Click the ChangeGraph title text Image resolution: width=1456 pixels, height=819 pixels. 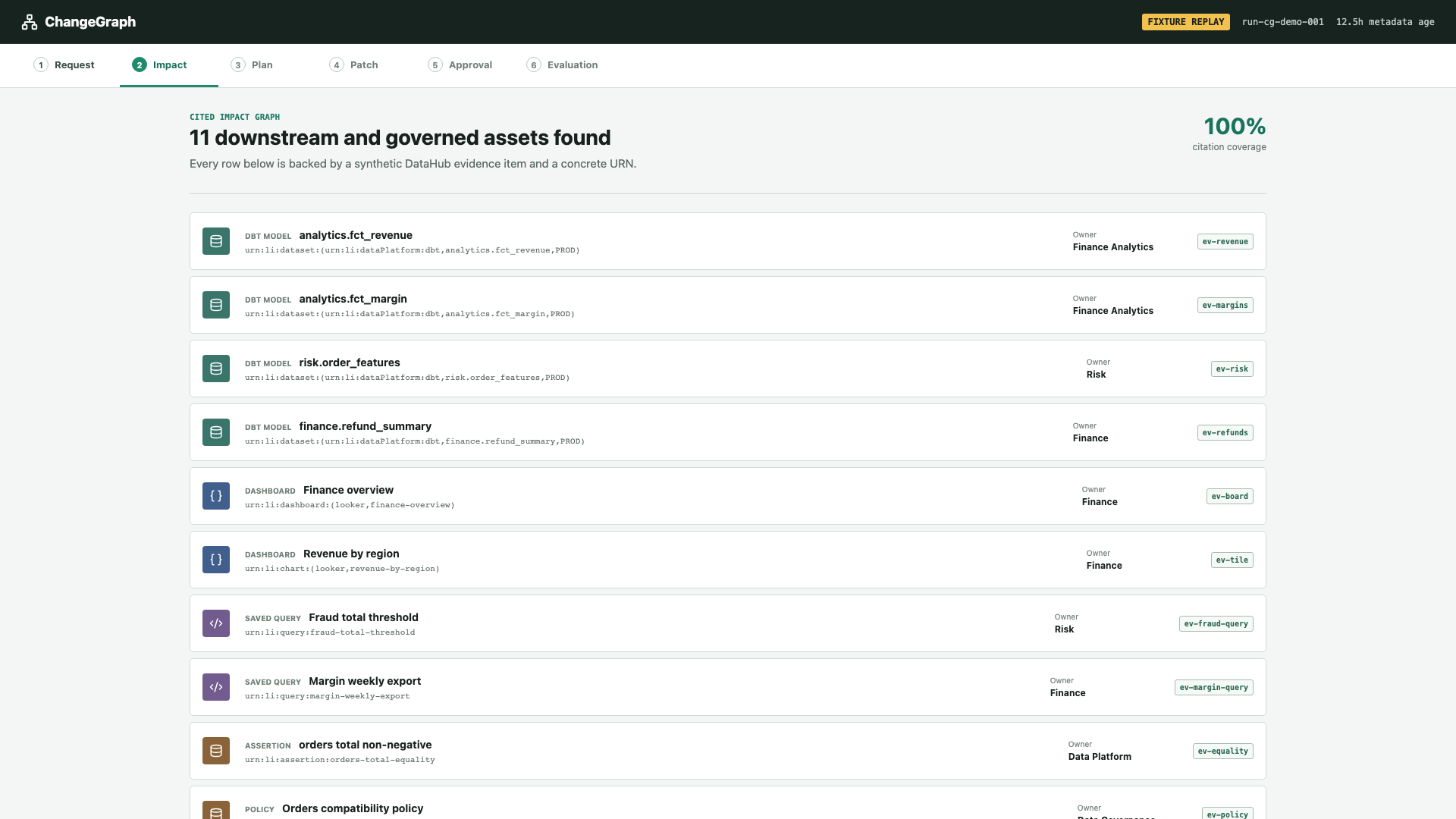tap(90, 22)
